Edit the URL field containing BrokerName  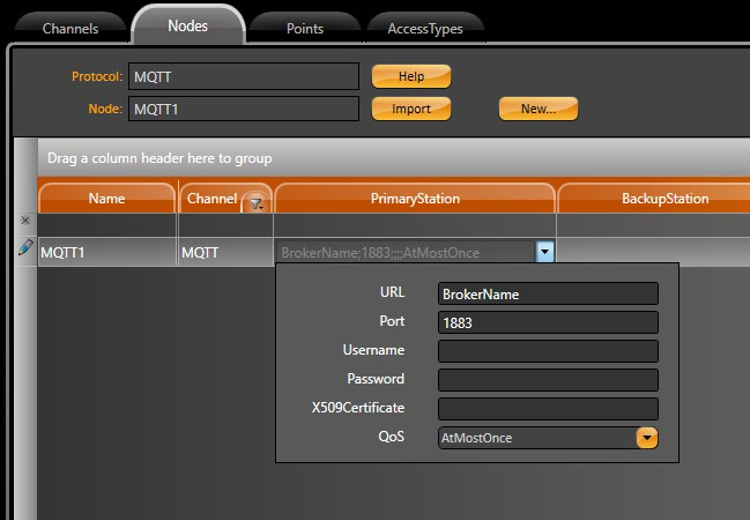(548, 294)
